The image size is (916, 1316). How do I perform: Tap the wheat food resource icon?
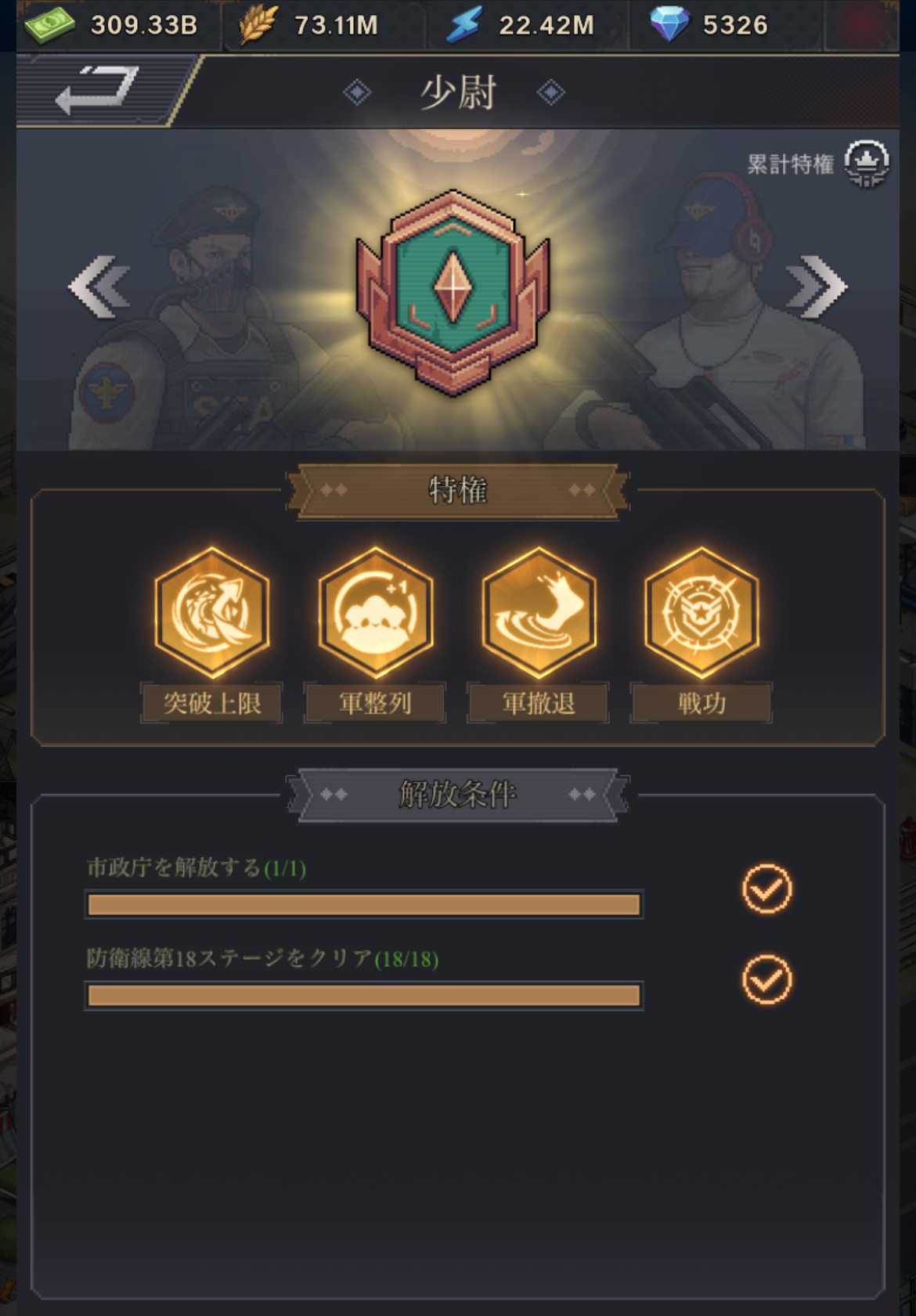[x=258, y=24]
